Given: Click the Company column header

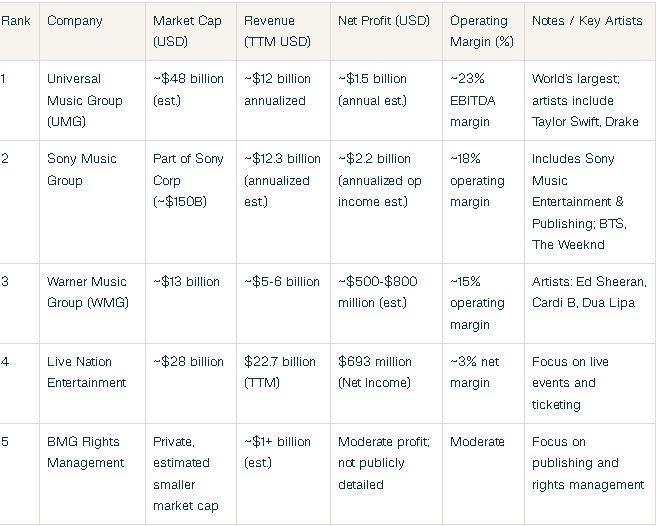Looking at the screenshot, I should pyautogui.click(x=74, y=21).
